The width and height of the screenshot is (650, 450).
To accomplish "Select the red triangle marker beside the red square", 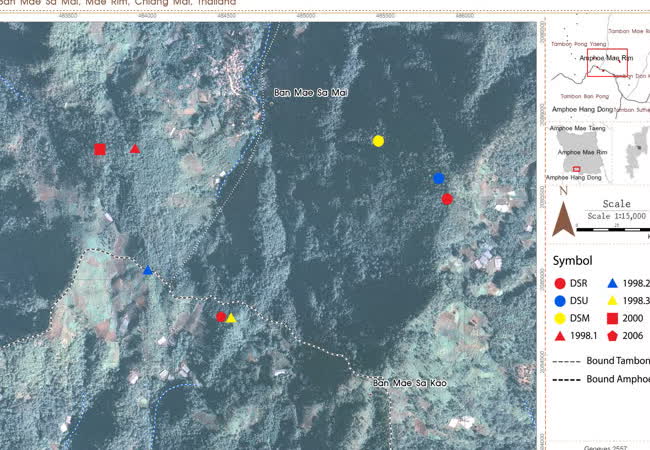I will pos(135,149).
